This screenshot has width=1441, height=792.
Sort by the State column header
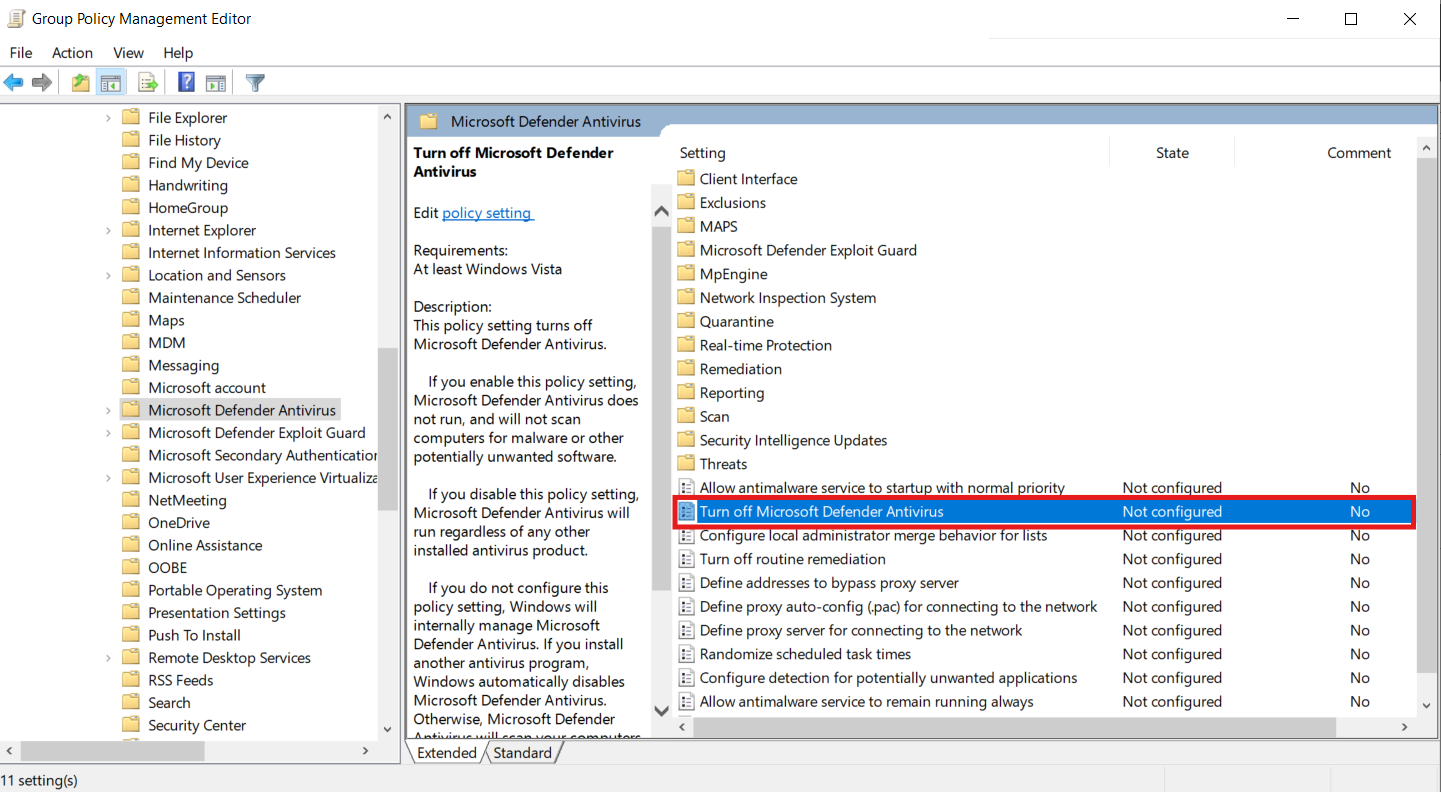coord(1172,153)
